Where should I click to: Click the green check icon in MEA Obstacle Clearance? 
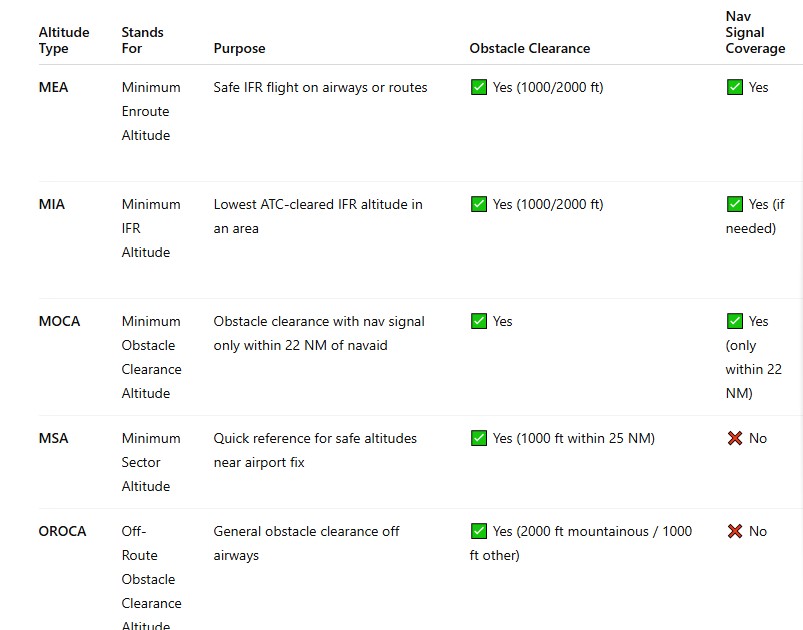[478, 87]
